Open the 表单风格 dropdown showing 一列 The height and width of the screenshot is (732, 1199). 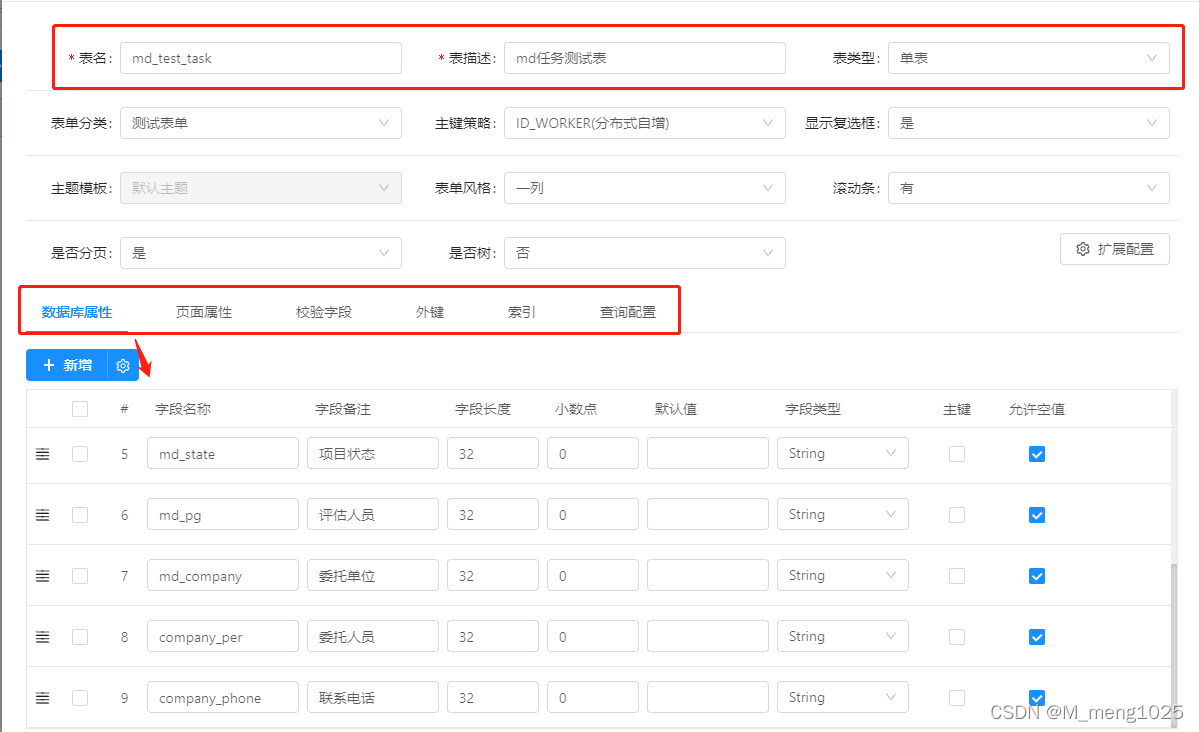[645, 188]
